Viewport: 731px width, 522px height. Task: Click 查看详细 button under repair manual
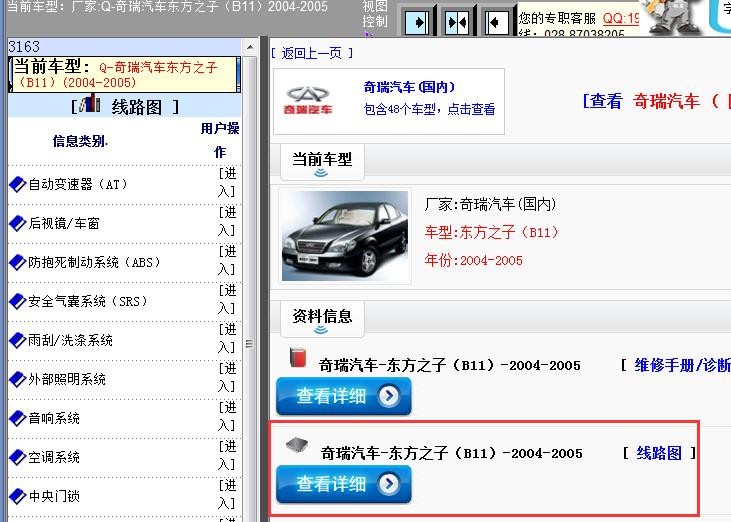tap(344, 396)
